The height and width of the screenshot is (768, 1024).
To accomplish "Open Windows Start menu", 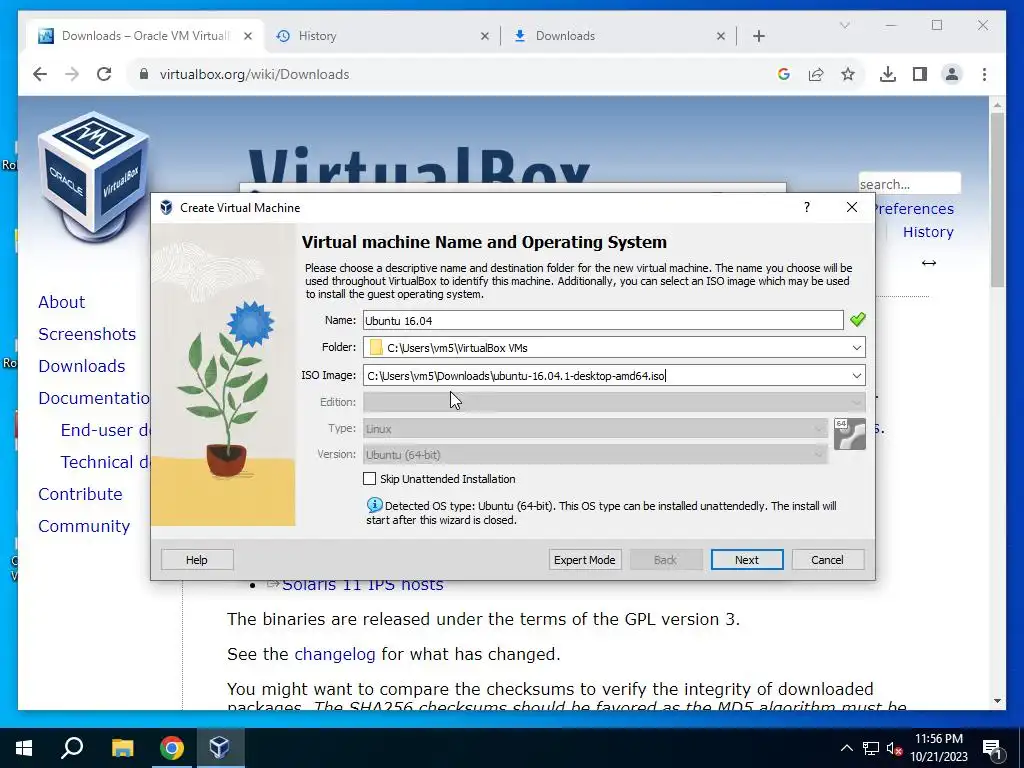I will pos(24,748).
